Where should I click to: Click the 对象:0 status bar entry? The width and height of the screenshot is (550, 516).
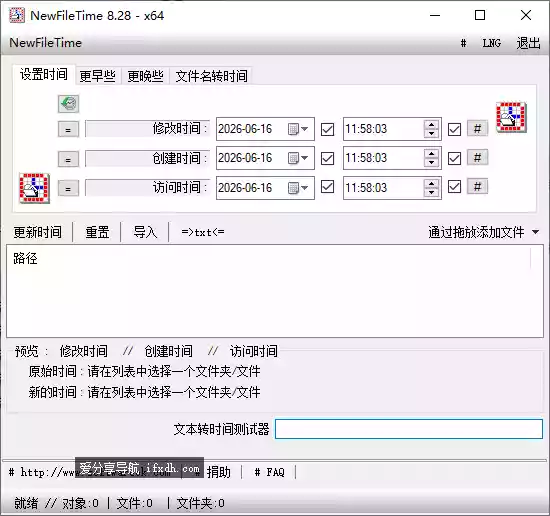[x=80, y=503]
